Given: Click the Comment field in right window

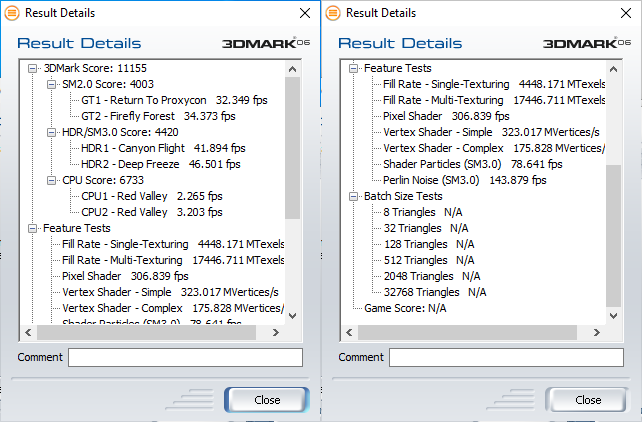Looking at the screenshot, I should (x=506, y=357).
